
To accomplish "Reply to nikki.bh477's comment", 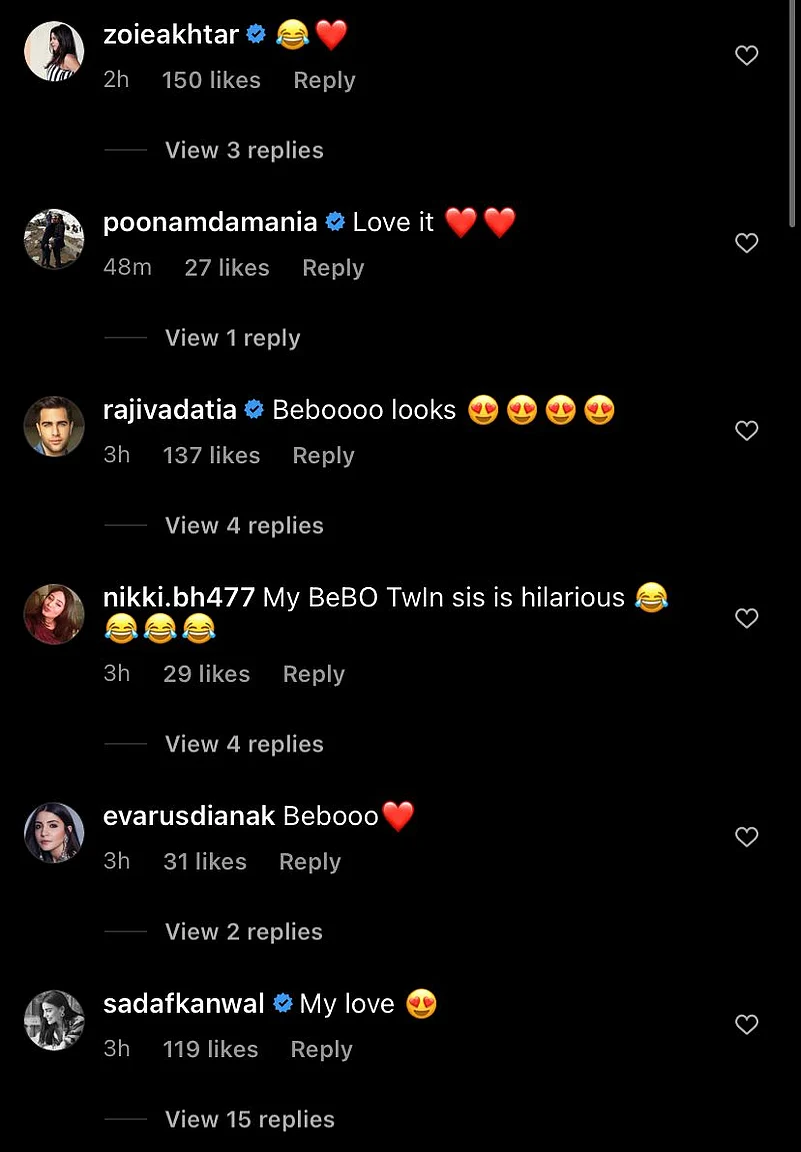I will [313, 674].
